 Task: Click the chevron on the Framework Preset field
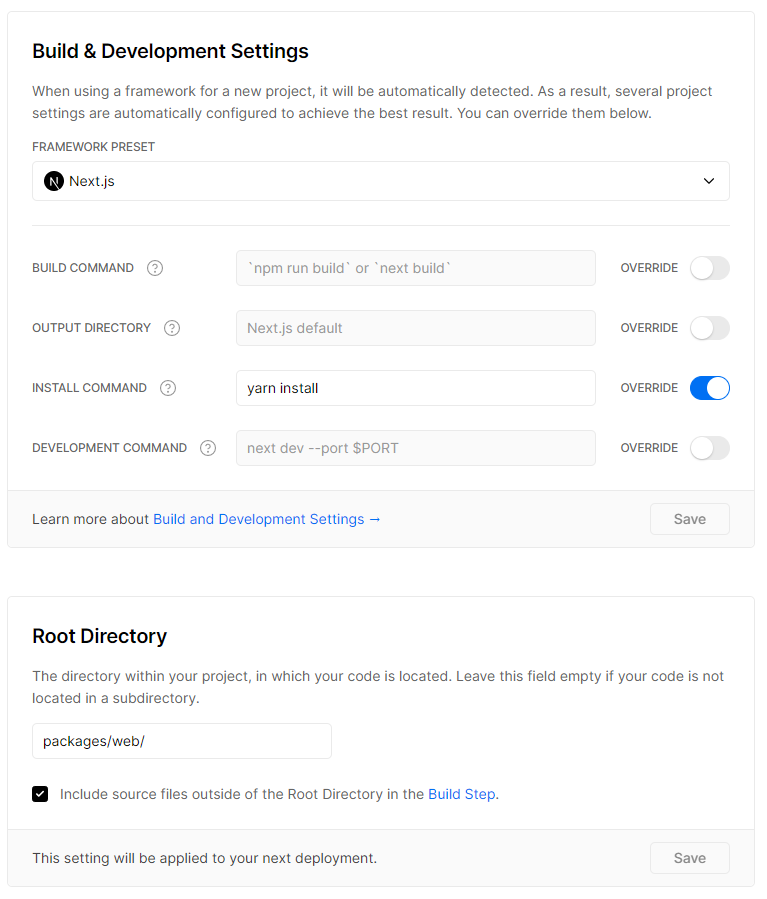coord(709,181)
